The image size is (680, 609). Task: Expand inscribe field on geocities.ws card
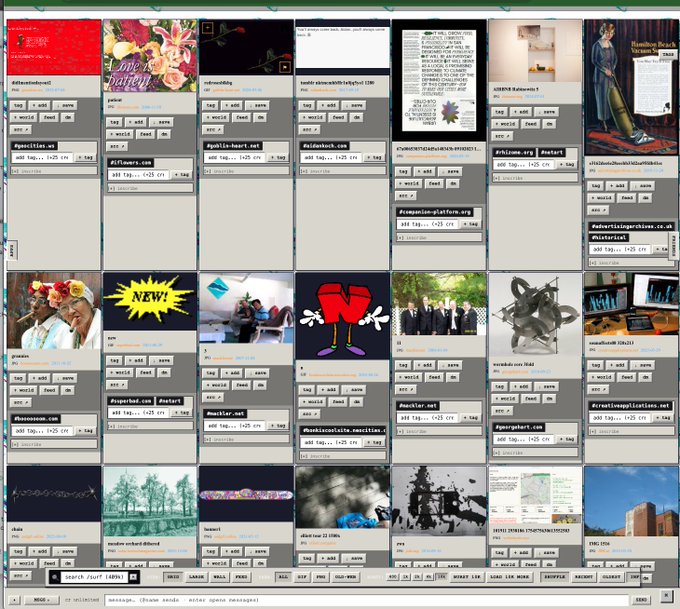pos(54,171)
